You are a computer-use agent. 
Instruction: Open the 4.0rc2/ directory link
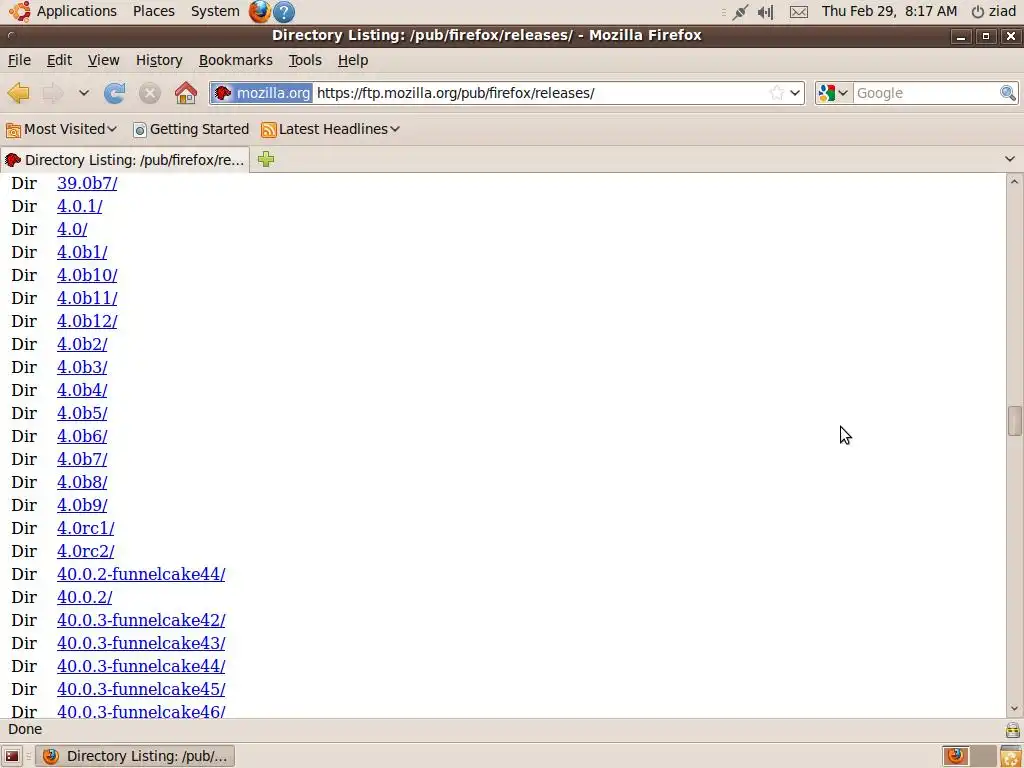point(86,551)
